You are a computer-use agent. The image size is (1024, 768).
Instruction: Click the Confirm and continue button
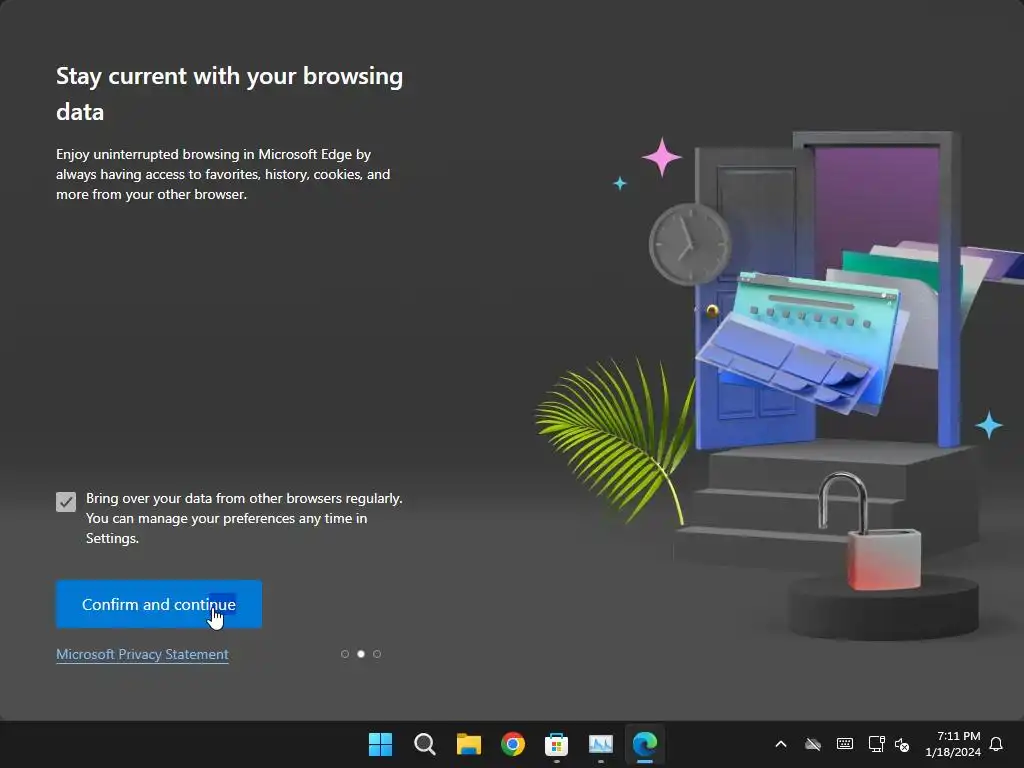159,604
